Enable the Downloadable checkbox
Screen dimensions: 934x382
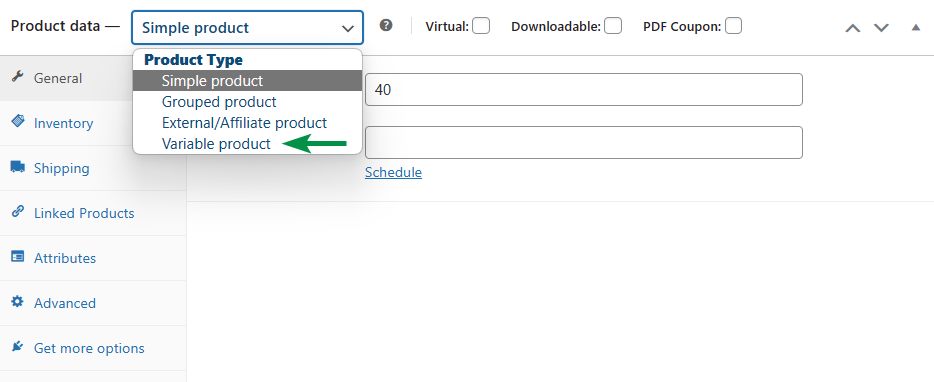click(613, 26)
